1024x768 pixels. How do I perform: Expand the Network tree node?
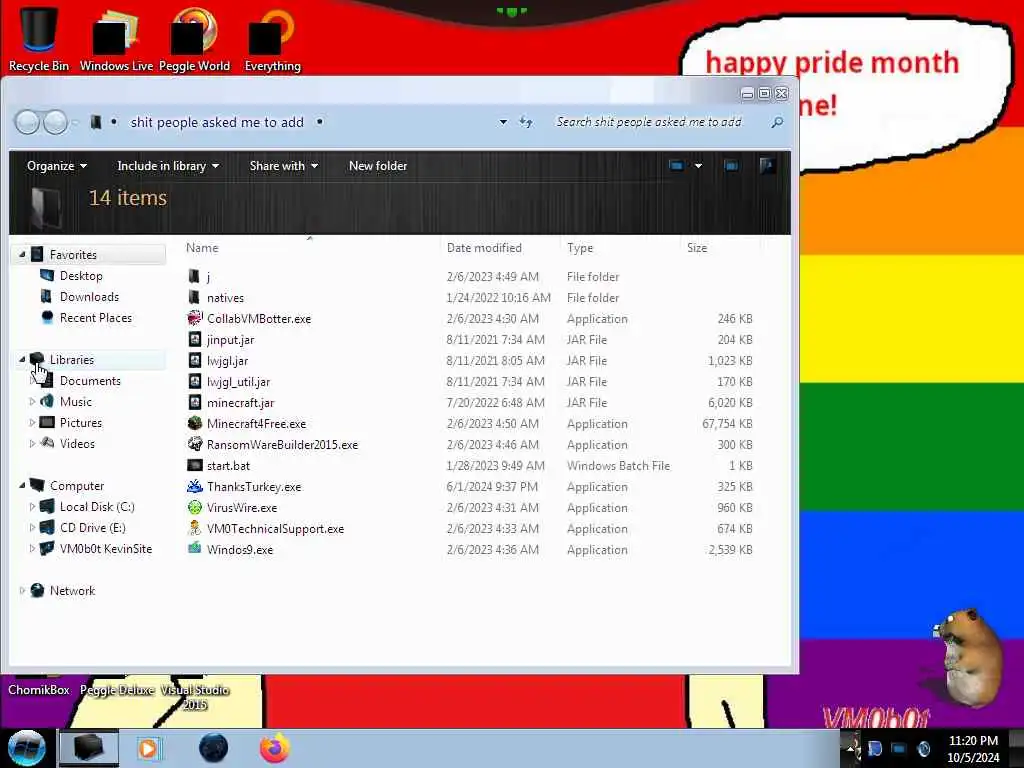[x=22, y=590]
